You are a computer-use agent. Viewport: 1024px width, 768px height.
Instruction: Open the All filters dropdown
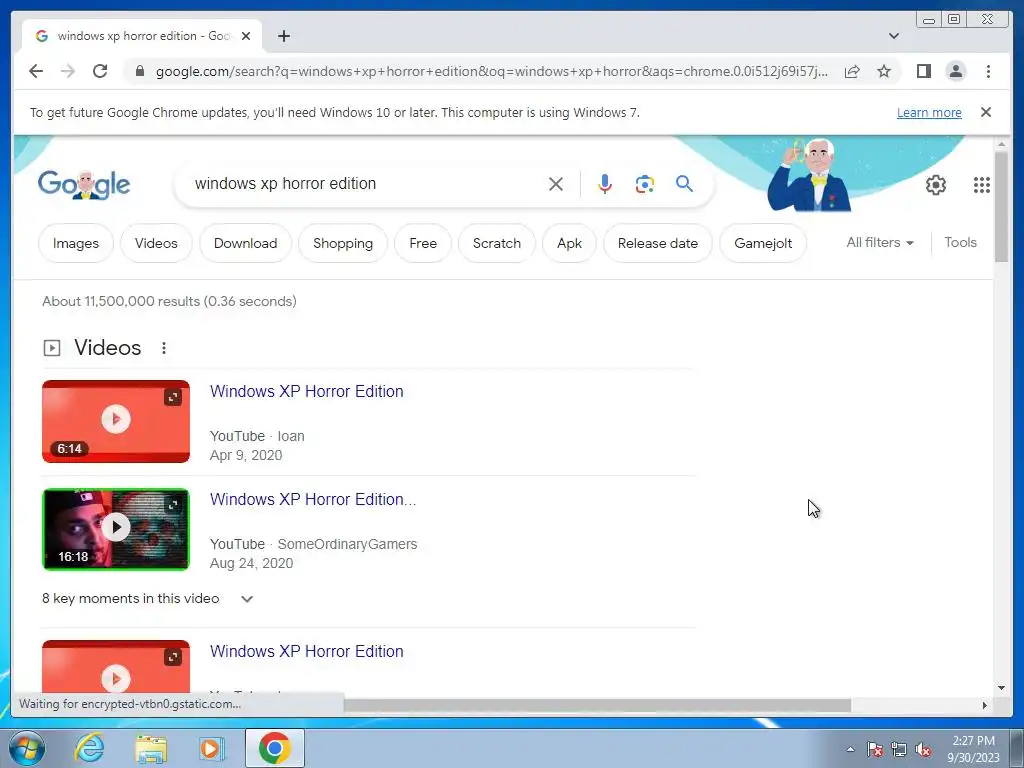pyautogui.click(x=880, y=242)
